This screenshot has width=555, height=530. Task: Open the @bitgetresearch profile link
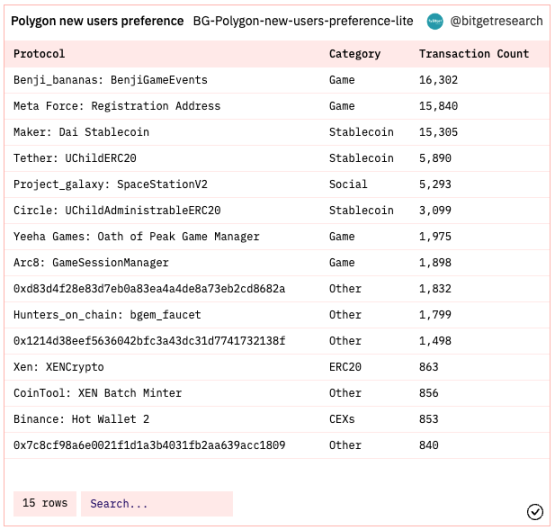(496, 21)
